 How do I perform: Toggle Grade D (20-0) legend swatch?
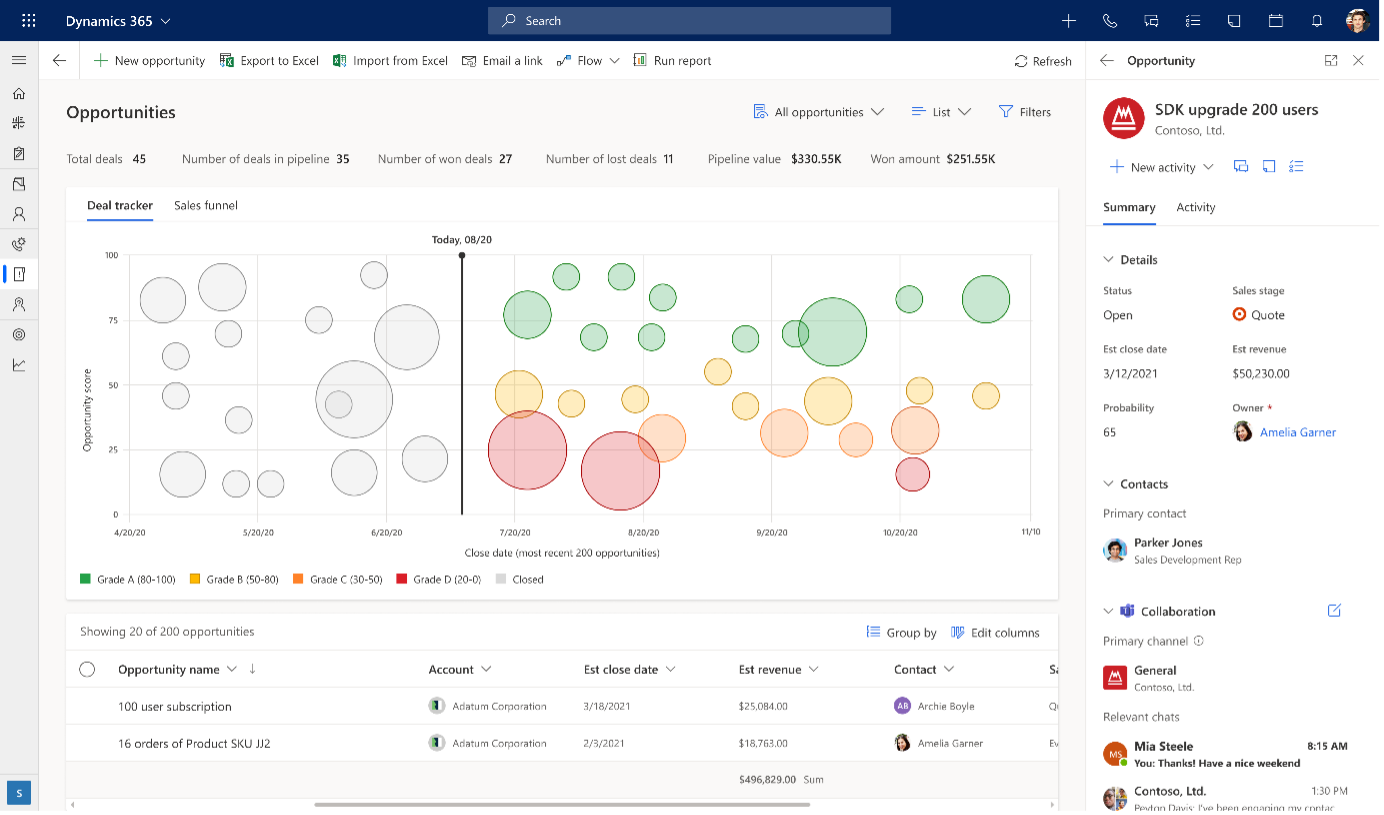click(x=402, y=579)
